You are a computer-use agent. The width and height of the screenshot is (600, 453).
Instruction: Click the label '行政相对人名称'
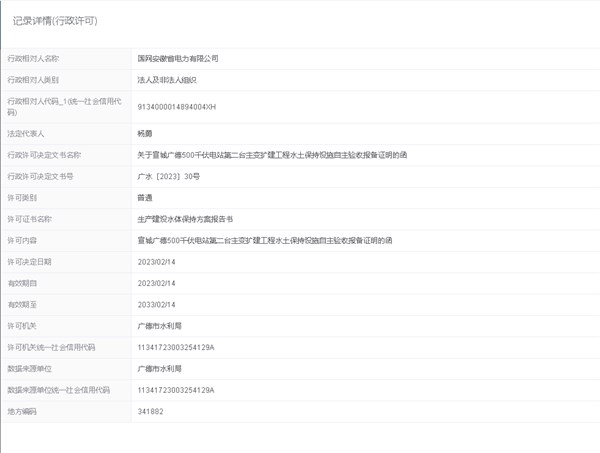click(33, 59)
